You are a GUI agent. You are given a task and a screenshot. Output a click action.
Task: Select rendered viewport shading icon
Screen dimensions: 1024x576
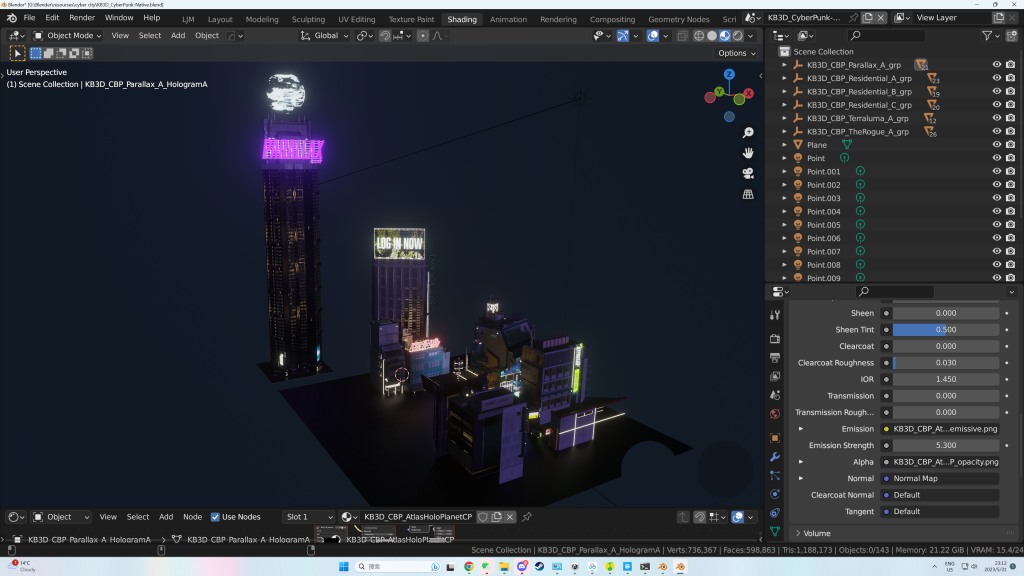tap(738, 36)
